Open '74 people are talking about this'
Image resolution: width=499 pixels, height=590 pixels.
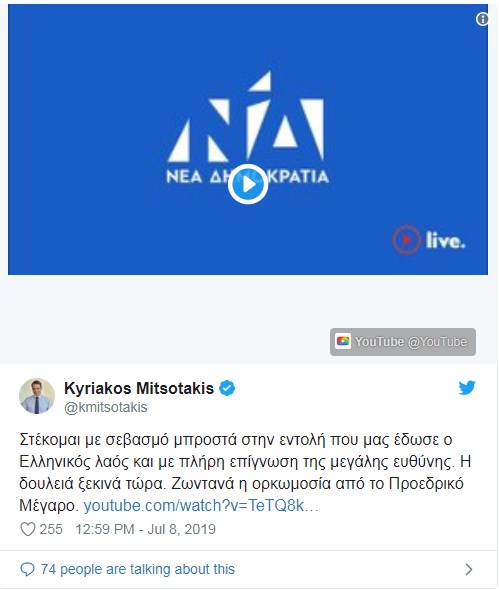point(138,569)
